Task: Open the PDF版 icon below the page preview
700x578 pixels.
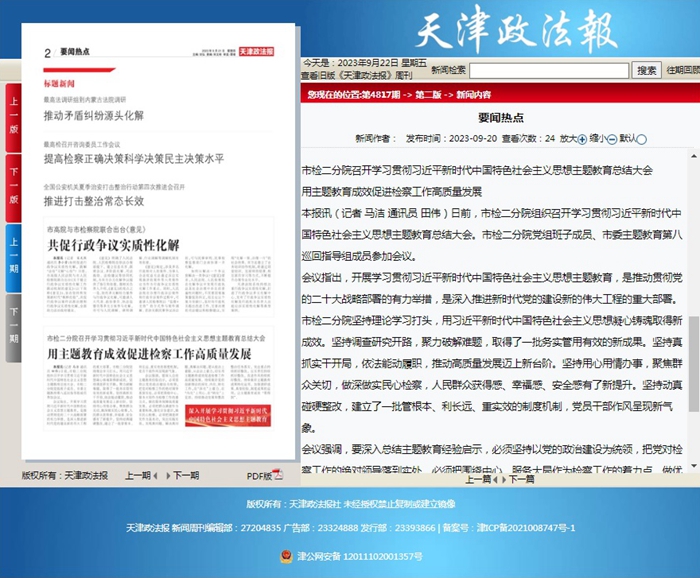Action: click(x=278, y=474)
